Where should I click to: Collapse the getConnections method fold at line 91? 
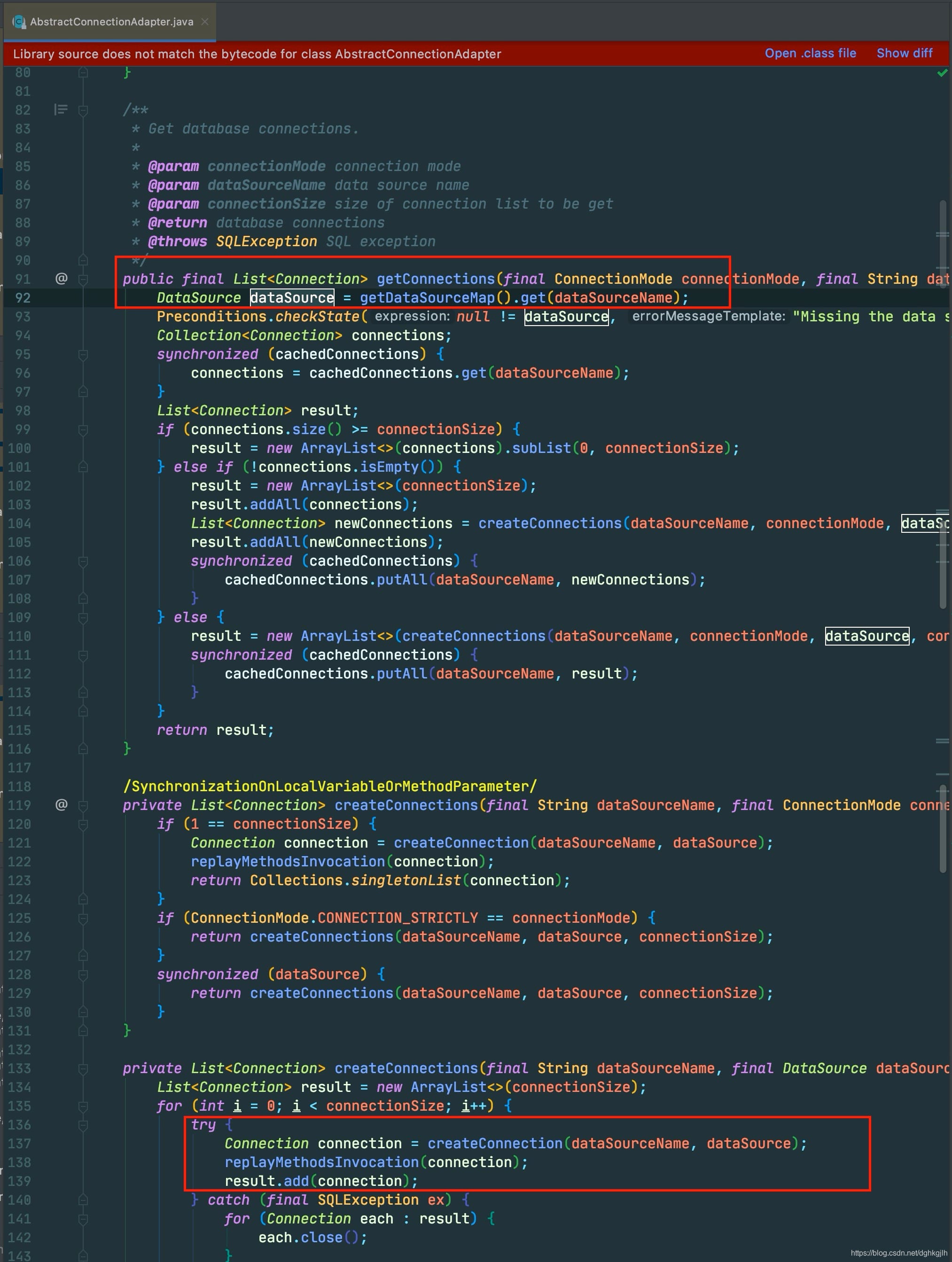point(83,279)
